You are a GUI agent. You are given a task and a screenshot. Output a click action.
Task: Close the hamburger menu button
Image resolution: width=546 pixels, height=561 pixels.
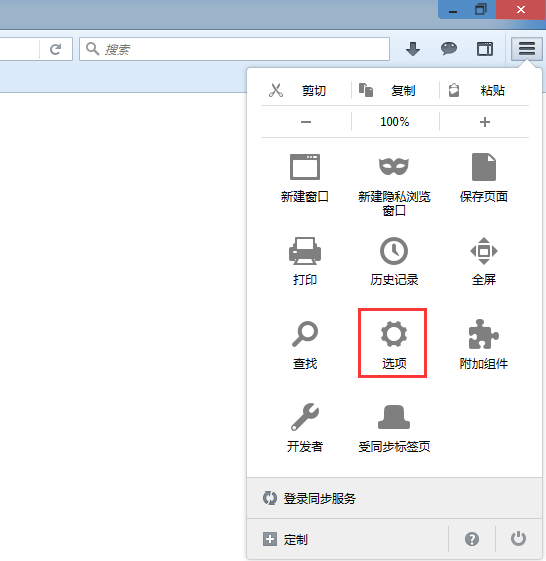pos(527,49)
